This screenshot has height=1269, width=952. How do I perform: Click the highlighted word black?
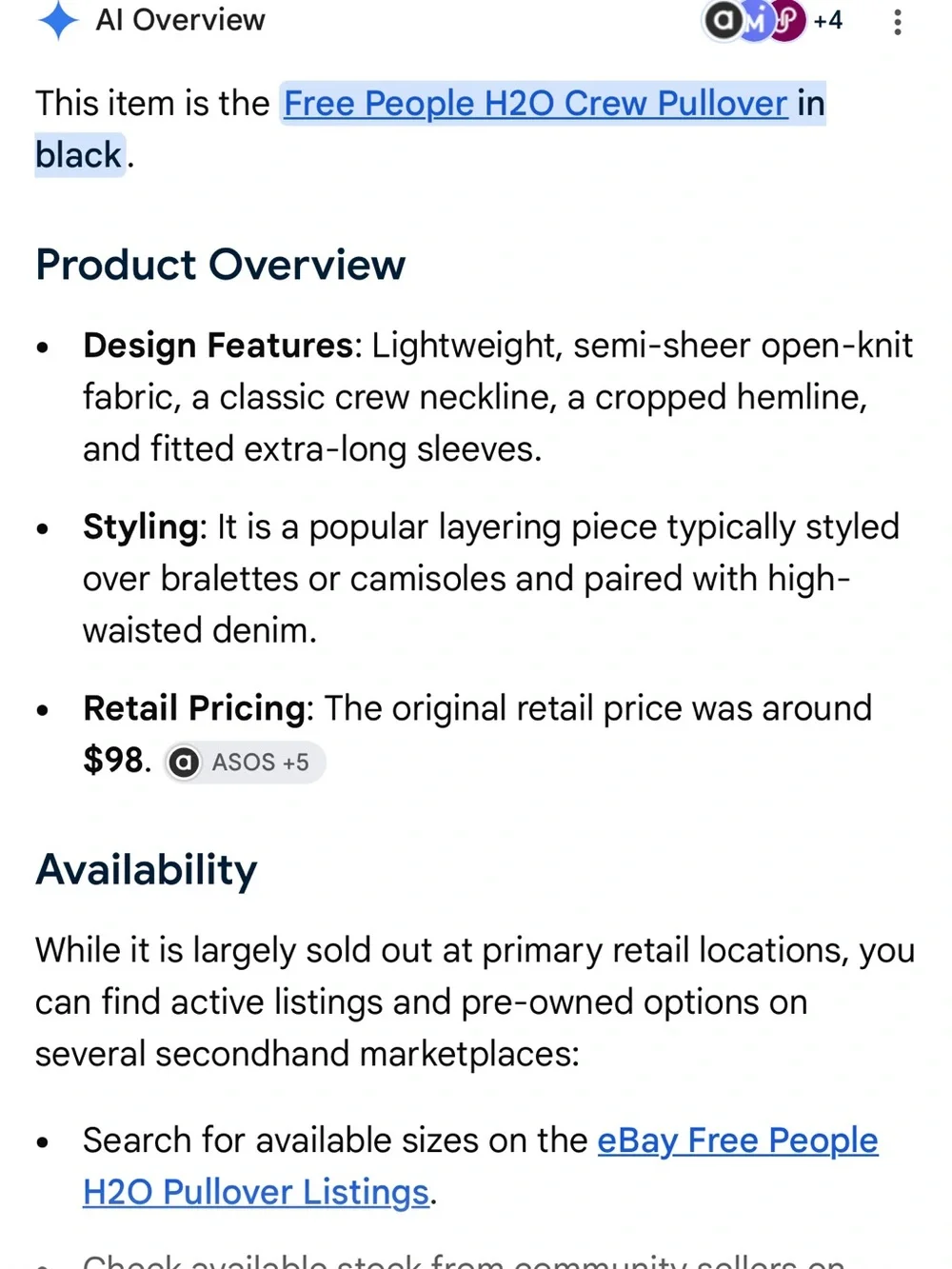[79, 155]
